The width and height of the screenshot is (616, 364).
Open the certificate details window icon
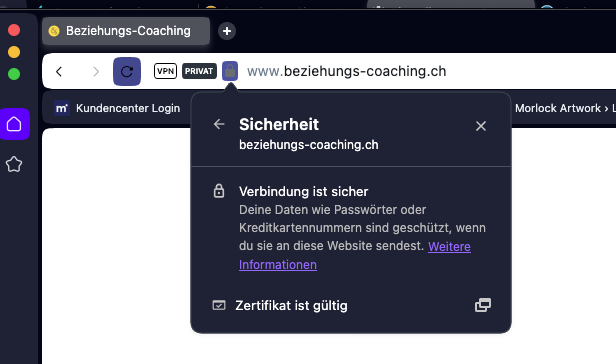click(483, 305)
